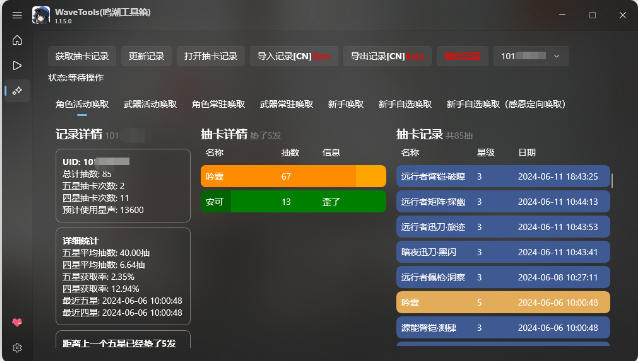Screen dimensions: 638x361
Task: Go to the Home page icon
Action: [17, 40]
